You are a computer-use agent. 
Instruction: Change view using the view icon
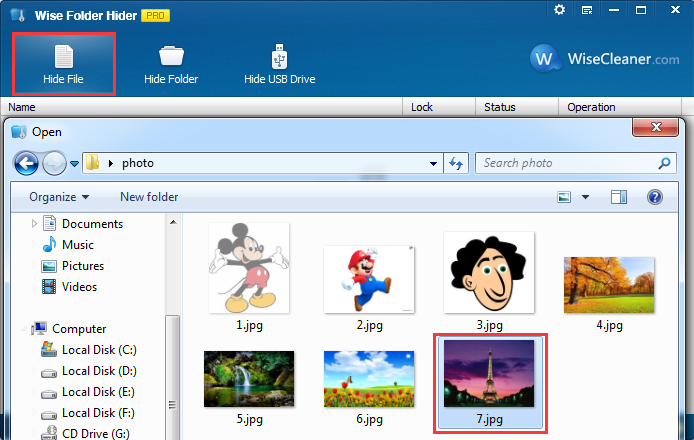pos(564,197)
